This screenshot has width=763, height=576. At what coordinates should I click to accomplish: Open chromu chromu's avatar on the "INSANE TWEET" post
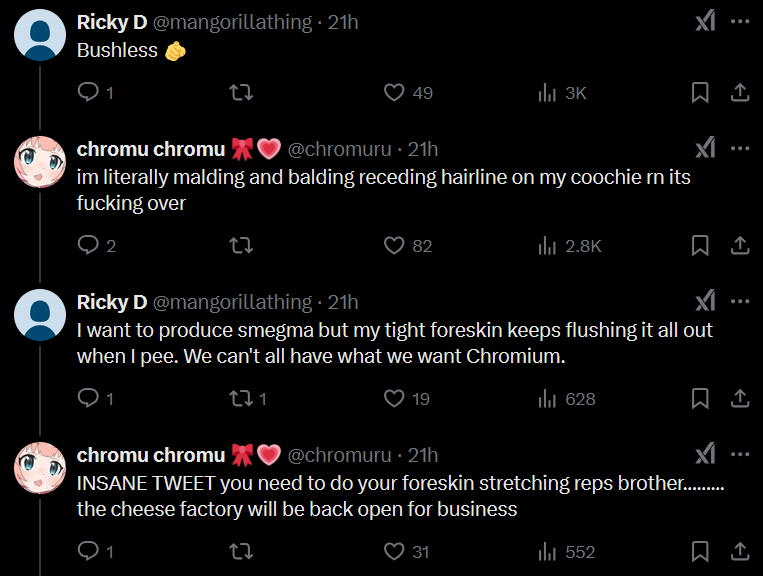40,469
